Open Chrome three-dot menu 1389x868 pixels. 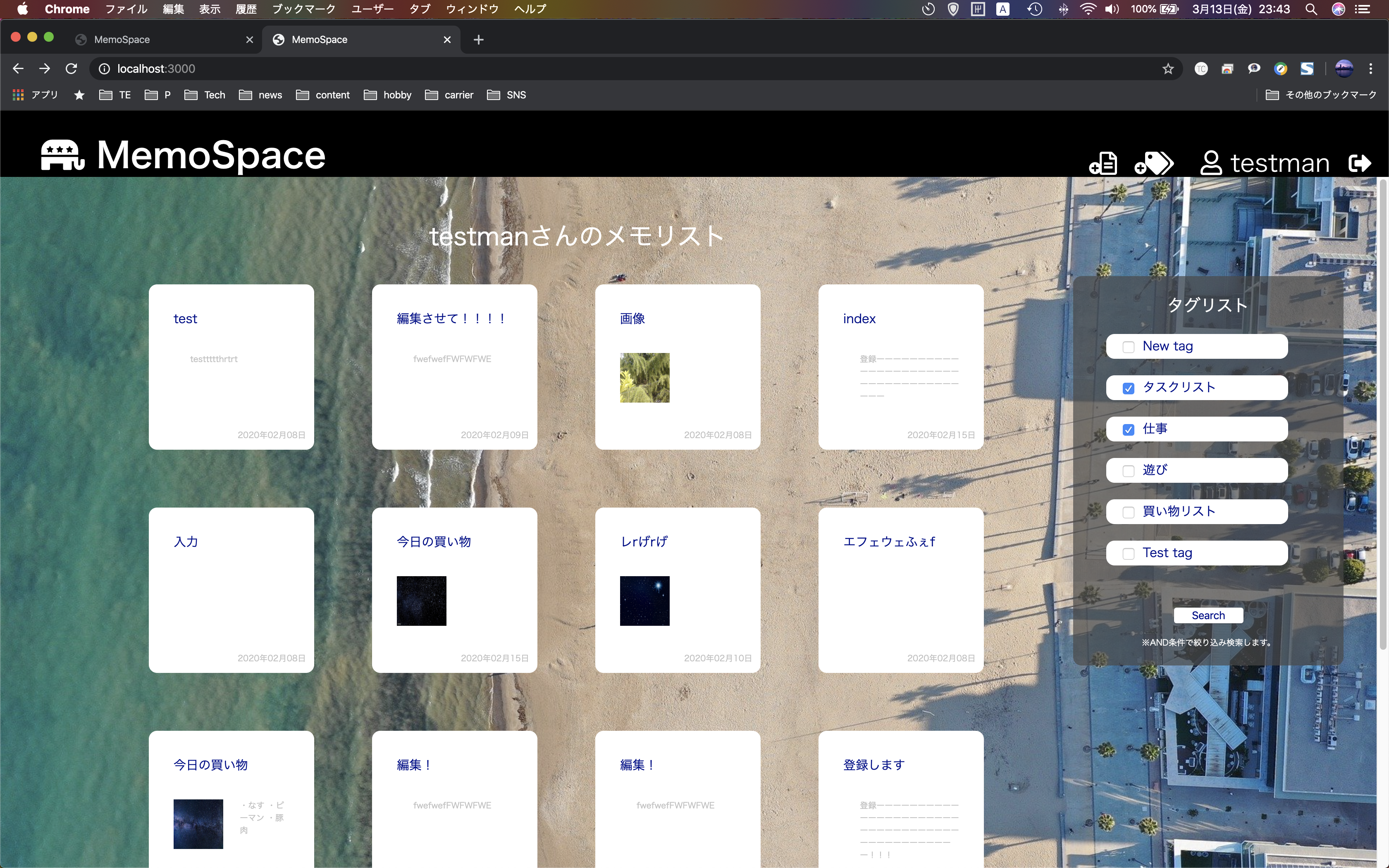point(1371,69)
